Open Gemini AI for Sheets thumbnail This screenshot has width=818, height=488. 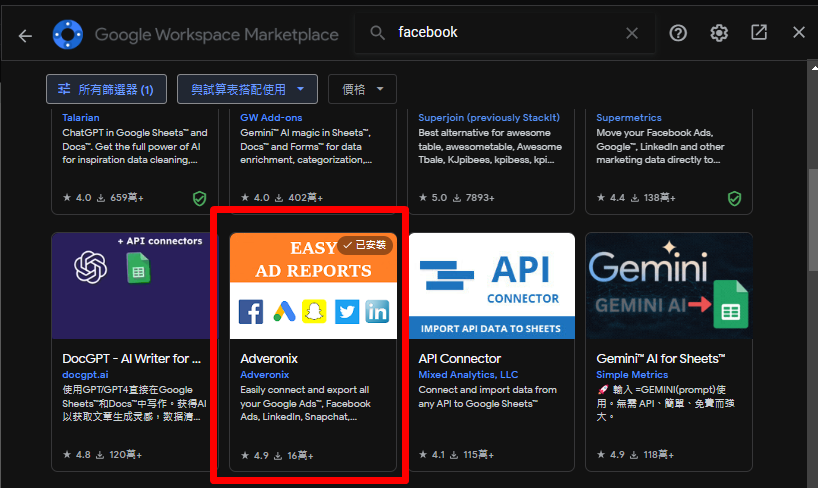click(669, 286)
